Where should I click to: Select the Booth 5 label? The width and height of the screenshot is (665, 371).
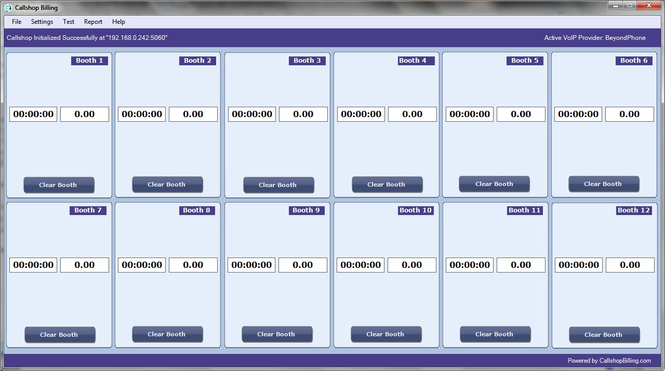click(x=525, y=61)
